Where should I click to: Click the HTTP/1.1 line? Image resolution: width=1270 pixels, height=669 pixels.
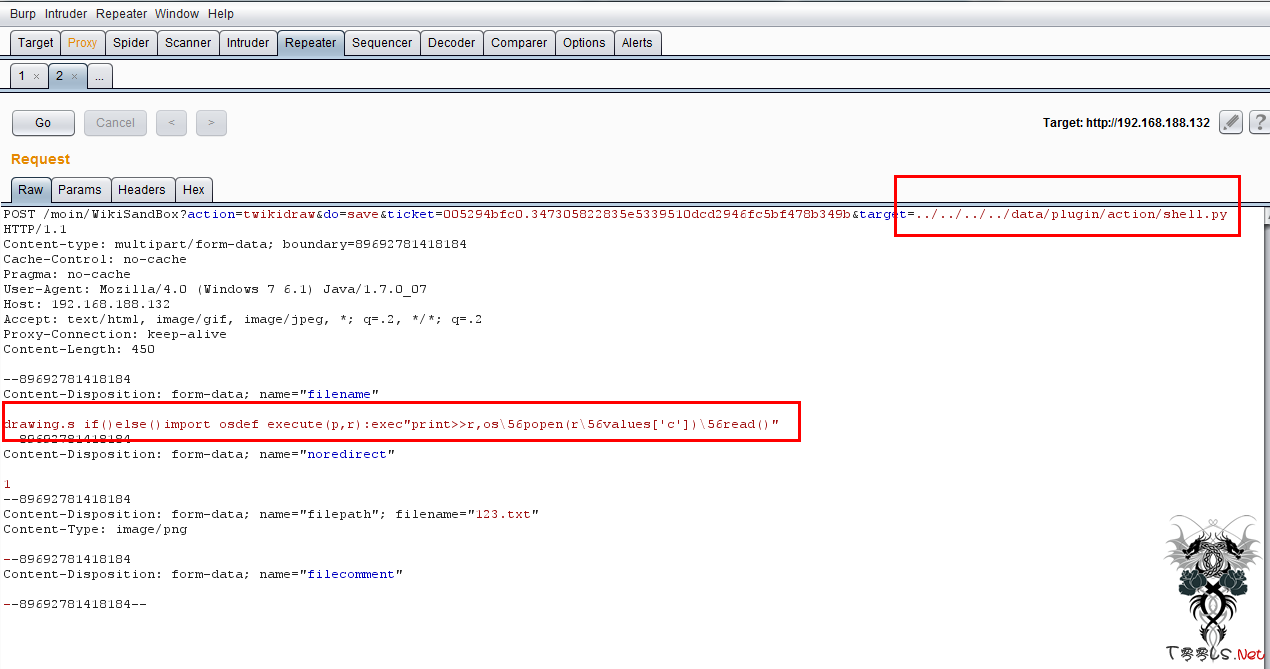tap(35, 229)
